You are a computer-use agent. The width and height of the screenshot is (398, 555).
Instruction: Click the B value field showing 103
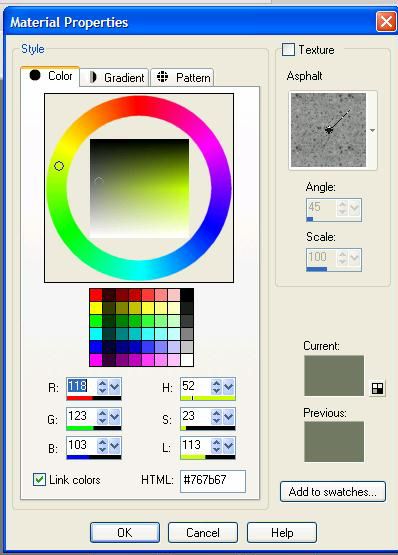tap(81, 445)
